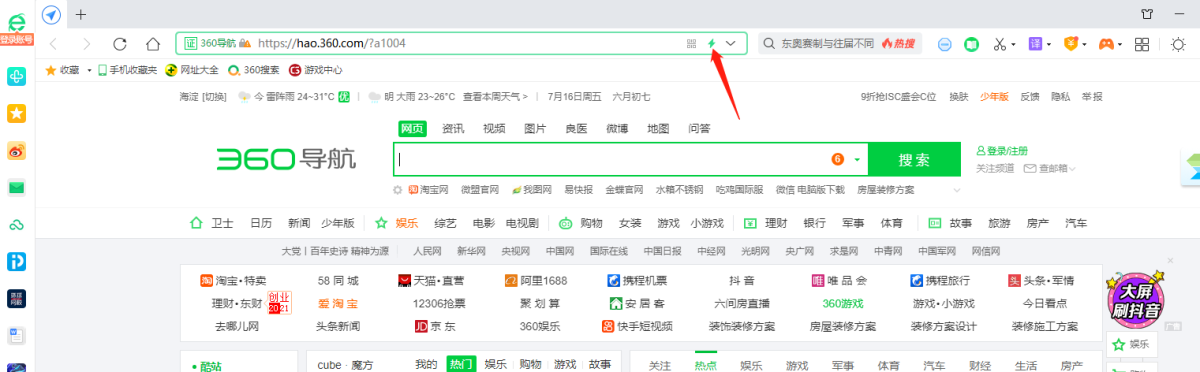Click 换肤 to change skin
Viewport: 1200px width, 372px height.
tap(958, 97)
